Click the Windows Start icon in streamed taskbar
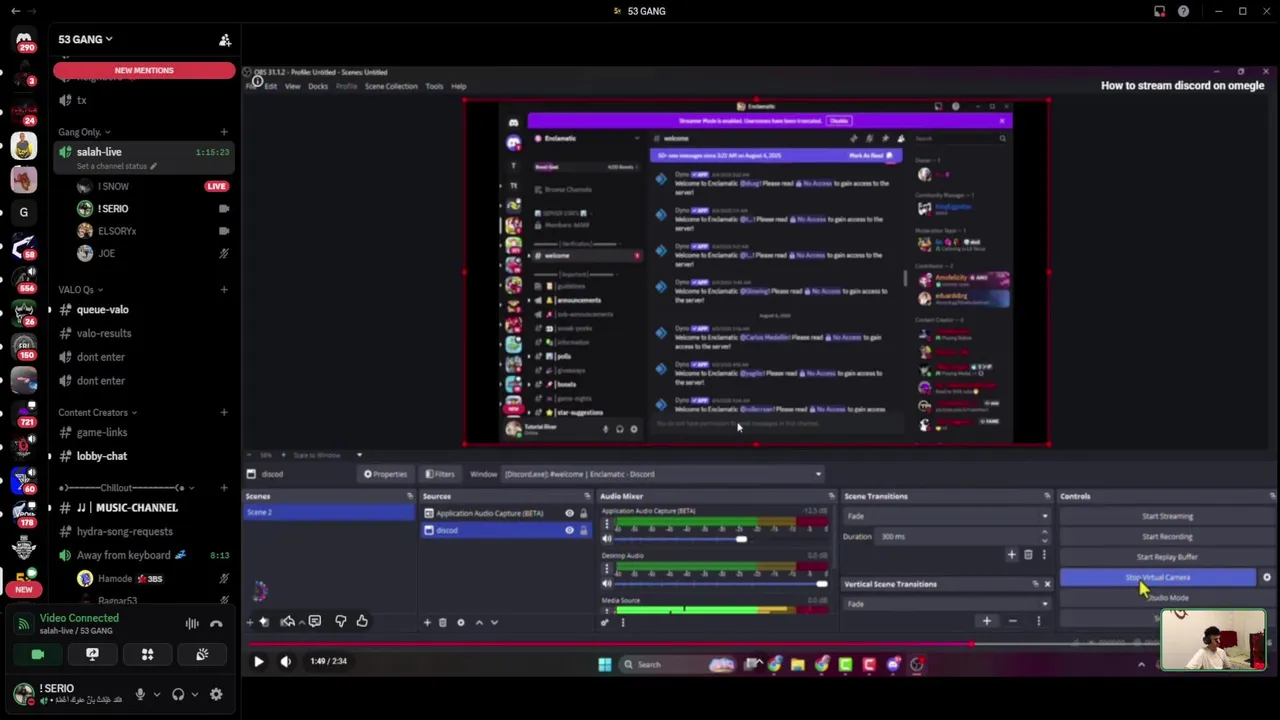1280x720 pixels. coord(604,664)
